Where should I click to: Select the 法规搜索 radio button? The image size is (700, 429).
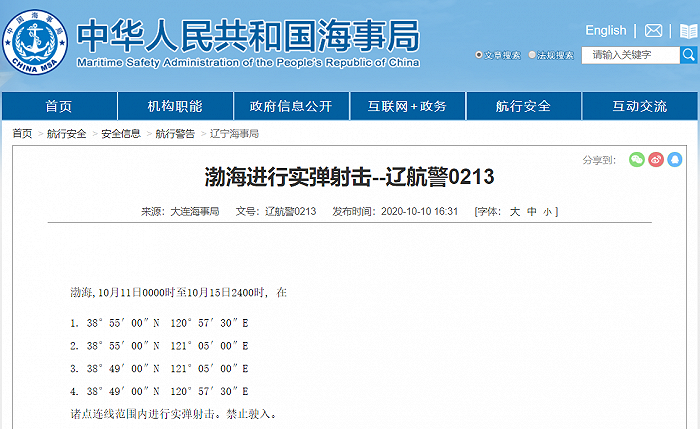(532, 55)
